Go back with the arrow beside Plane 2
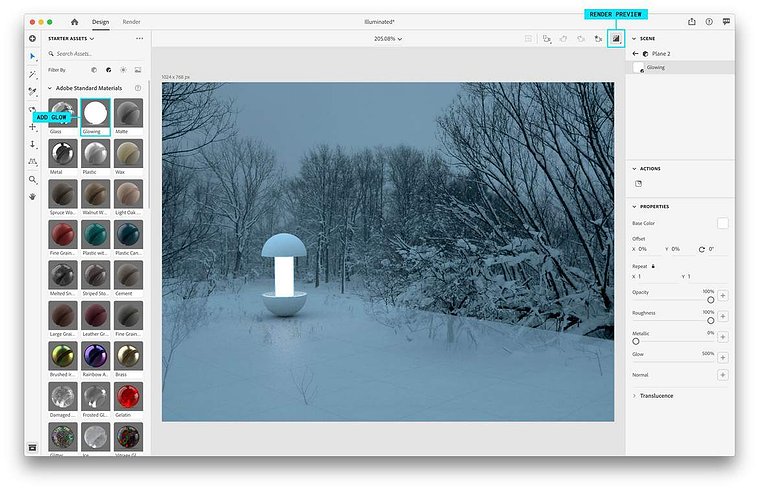The height and width of the screenshot is (490, 759). 636,53
